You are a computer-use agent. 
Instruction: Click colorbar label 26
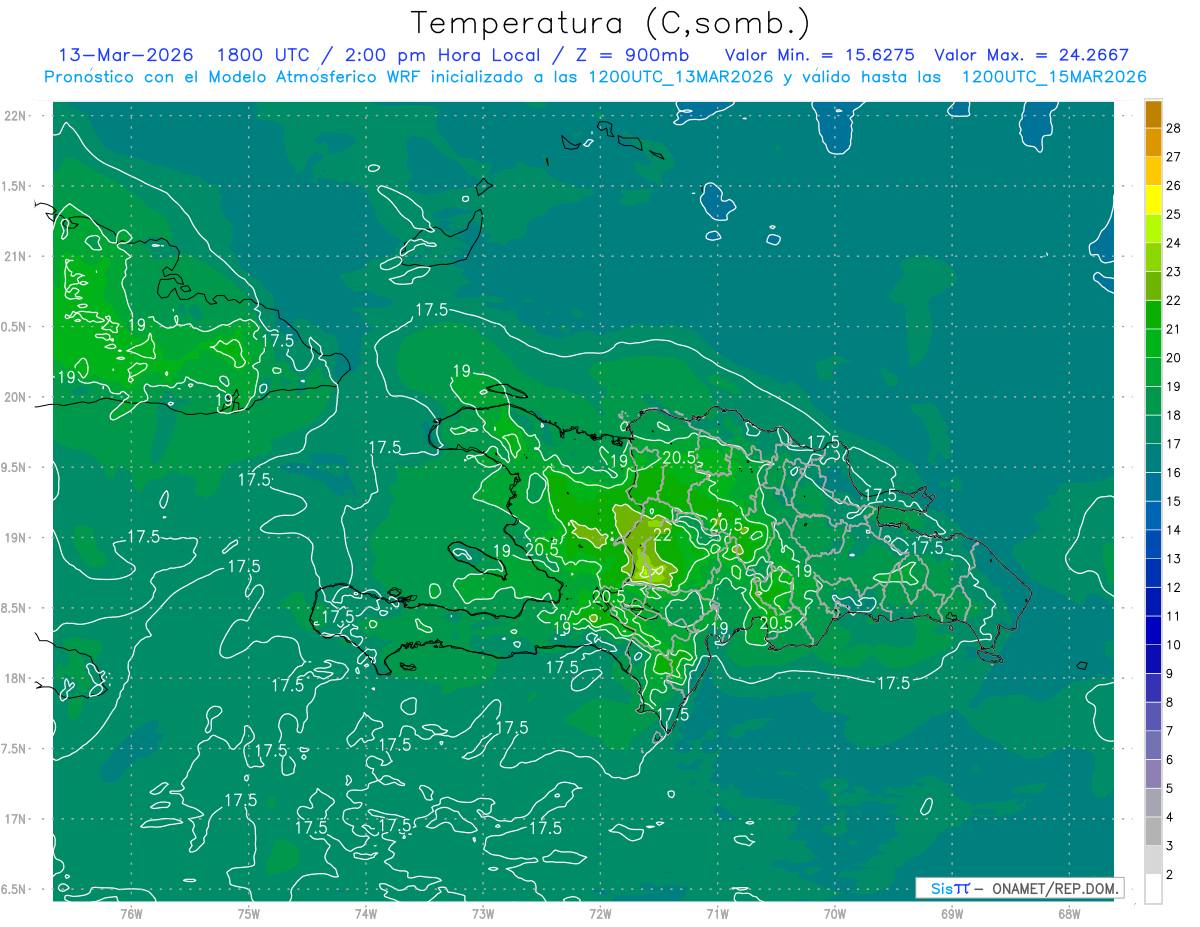click(x=1174, y=185)
